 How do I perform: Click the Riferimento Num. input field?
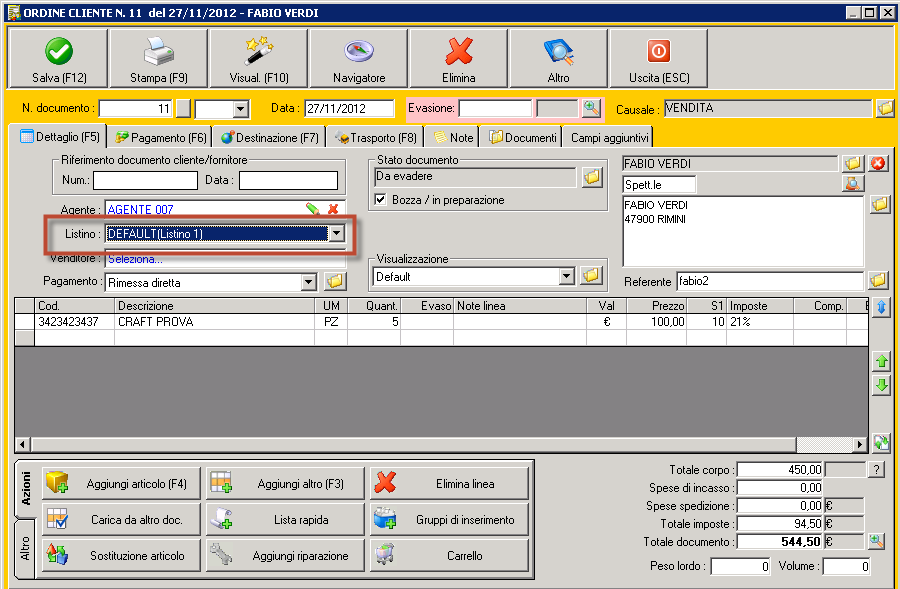pyautogui.click(x=145, y=180)
